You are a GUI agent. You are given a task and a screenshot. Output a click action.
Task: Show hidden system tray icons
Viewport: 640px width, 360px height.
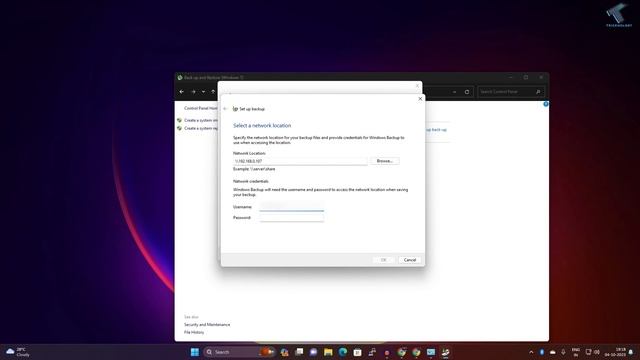tap(531, 352)
